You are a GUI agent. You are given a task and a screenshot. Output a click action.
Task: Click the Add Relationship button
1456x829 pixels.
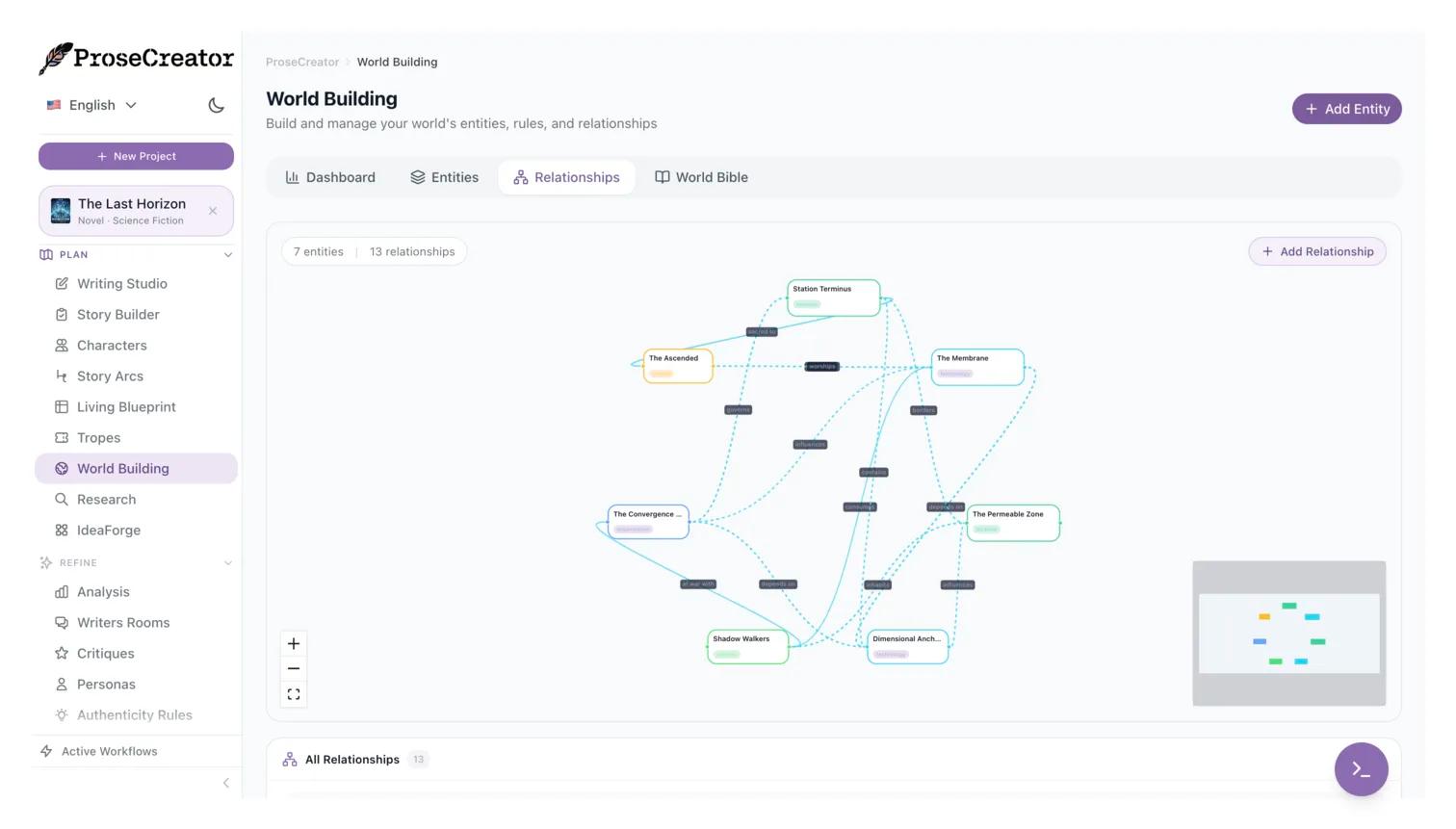(x=1316, y=251)
